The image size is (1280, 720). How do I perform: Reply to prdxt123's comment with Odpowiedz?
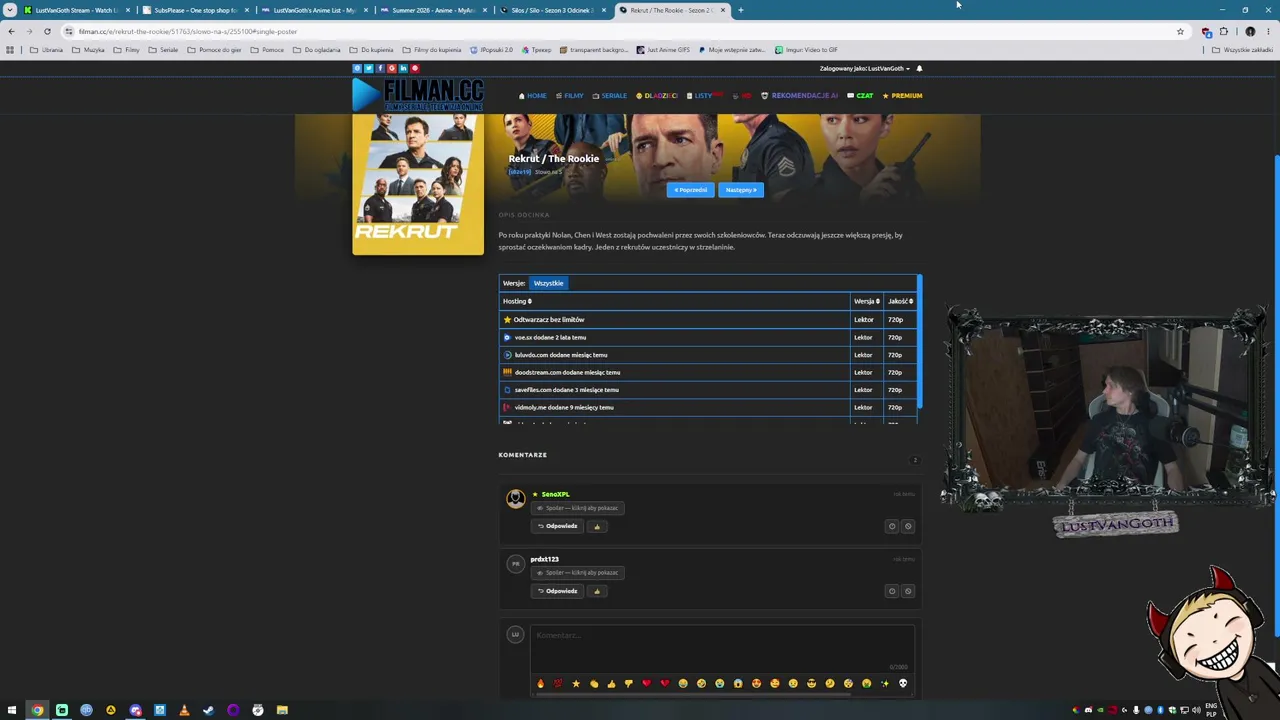(558, 591)
